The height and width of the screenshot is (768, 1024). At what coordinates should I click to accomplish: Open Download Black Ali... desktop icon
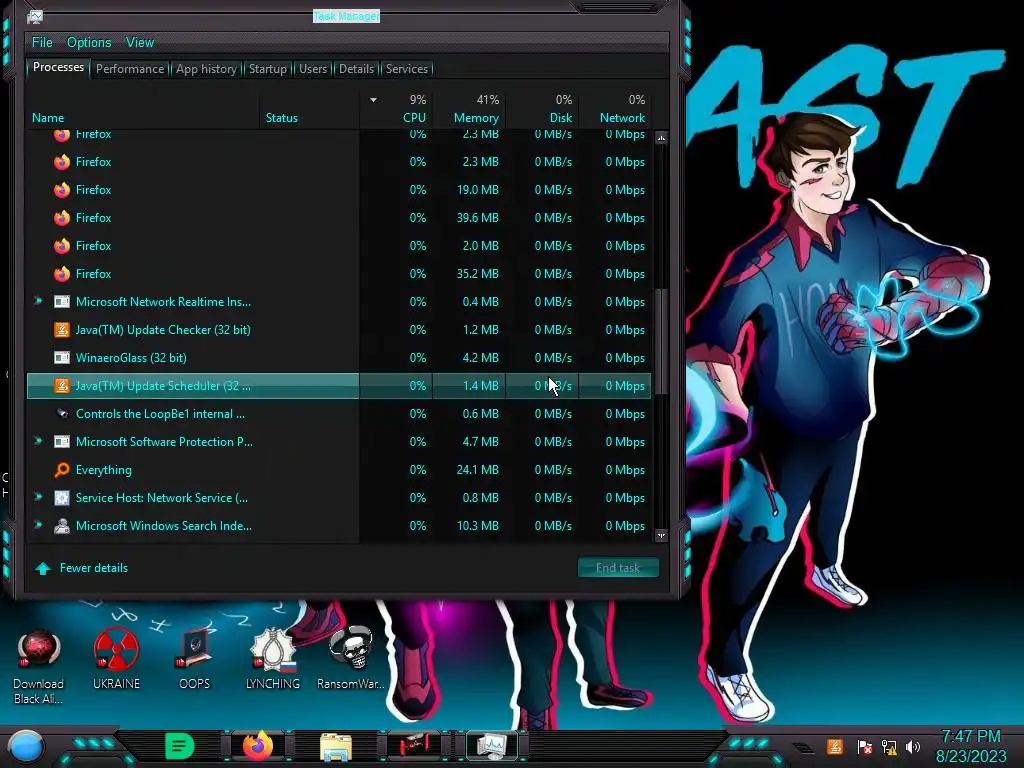39,666
